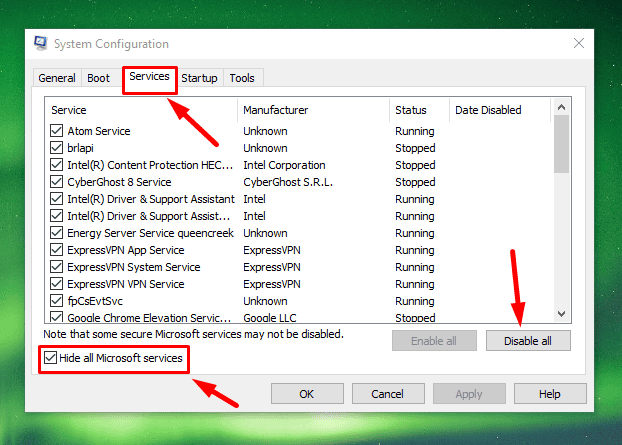Select the brlapi row name
This screenshot has width=622, height=445.
coord(81,148)
